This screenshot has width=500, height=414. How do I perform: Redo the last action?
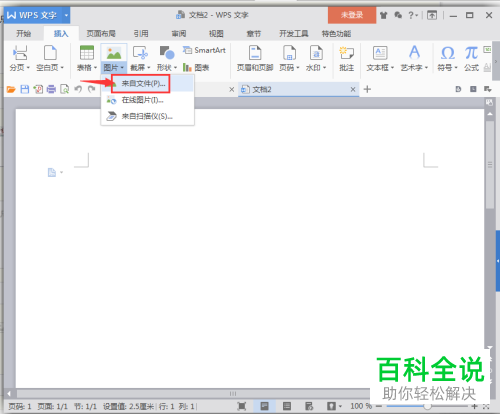point(91,89)
